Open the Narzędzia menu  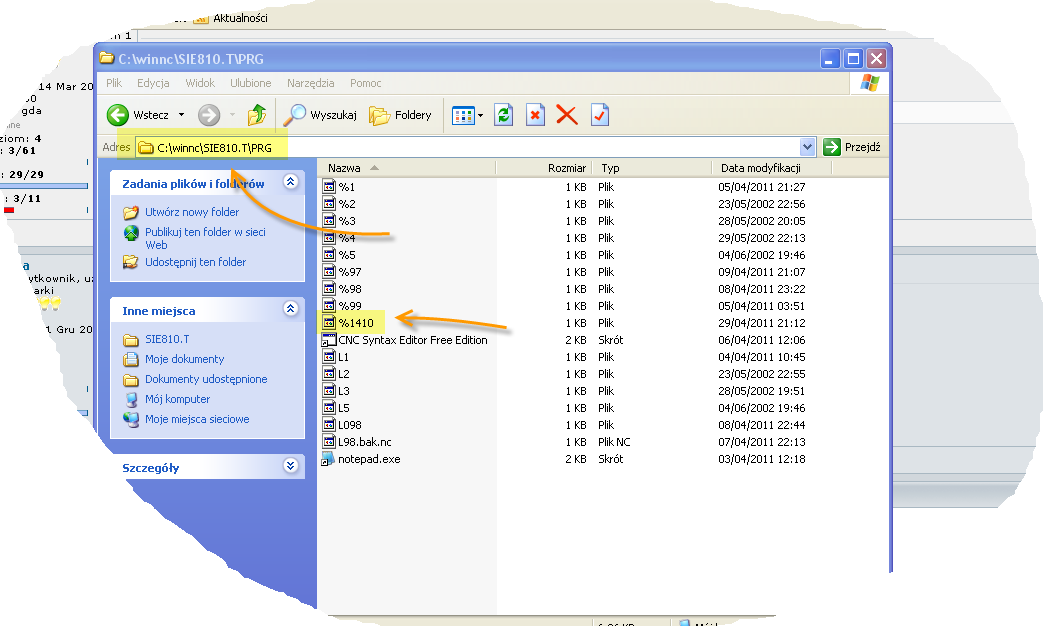(311, 83)
